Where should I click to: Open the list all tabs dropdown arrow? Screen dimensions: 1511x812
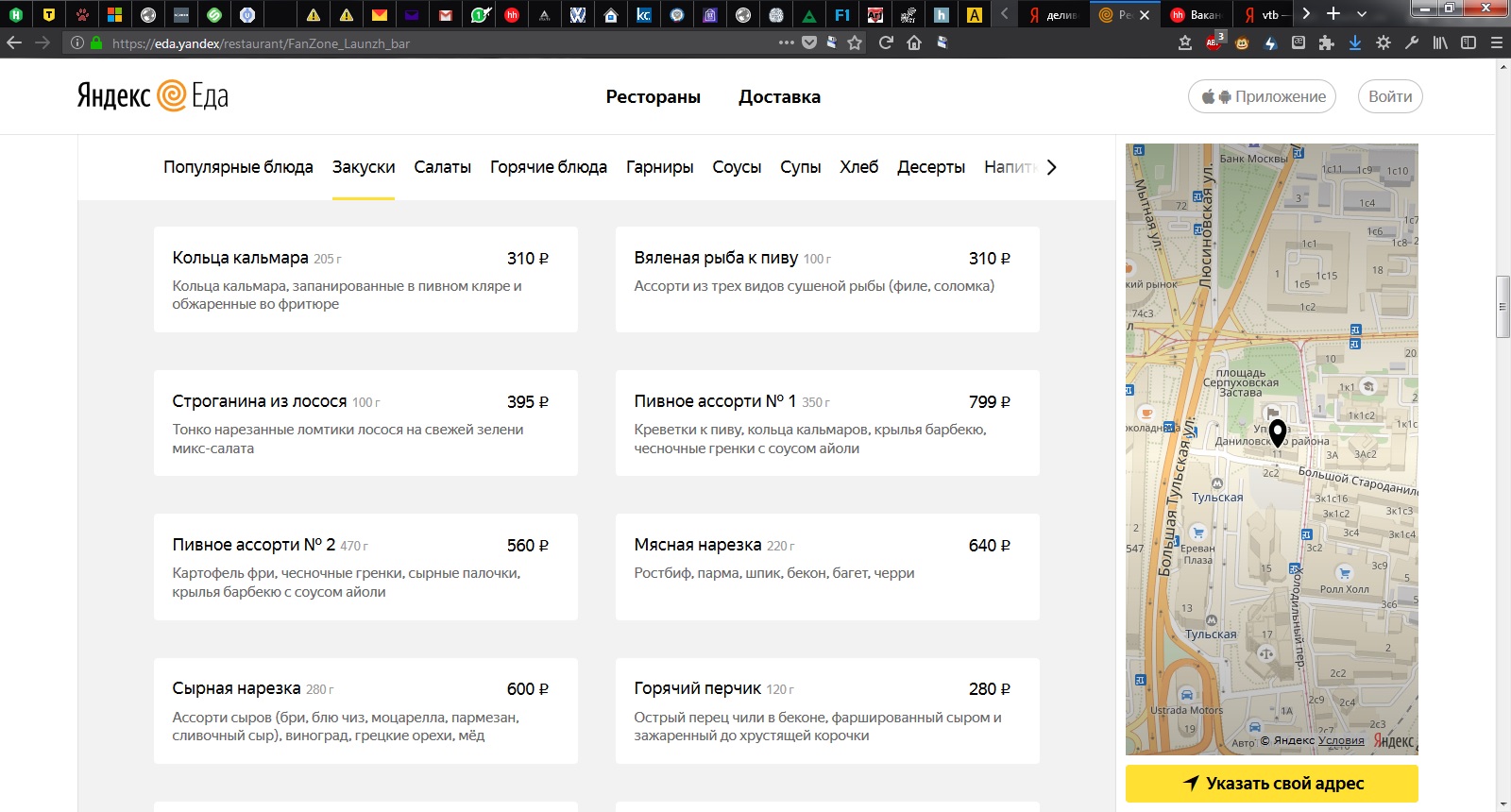(x=1362, y=14)
